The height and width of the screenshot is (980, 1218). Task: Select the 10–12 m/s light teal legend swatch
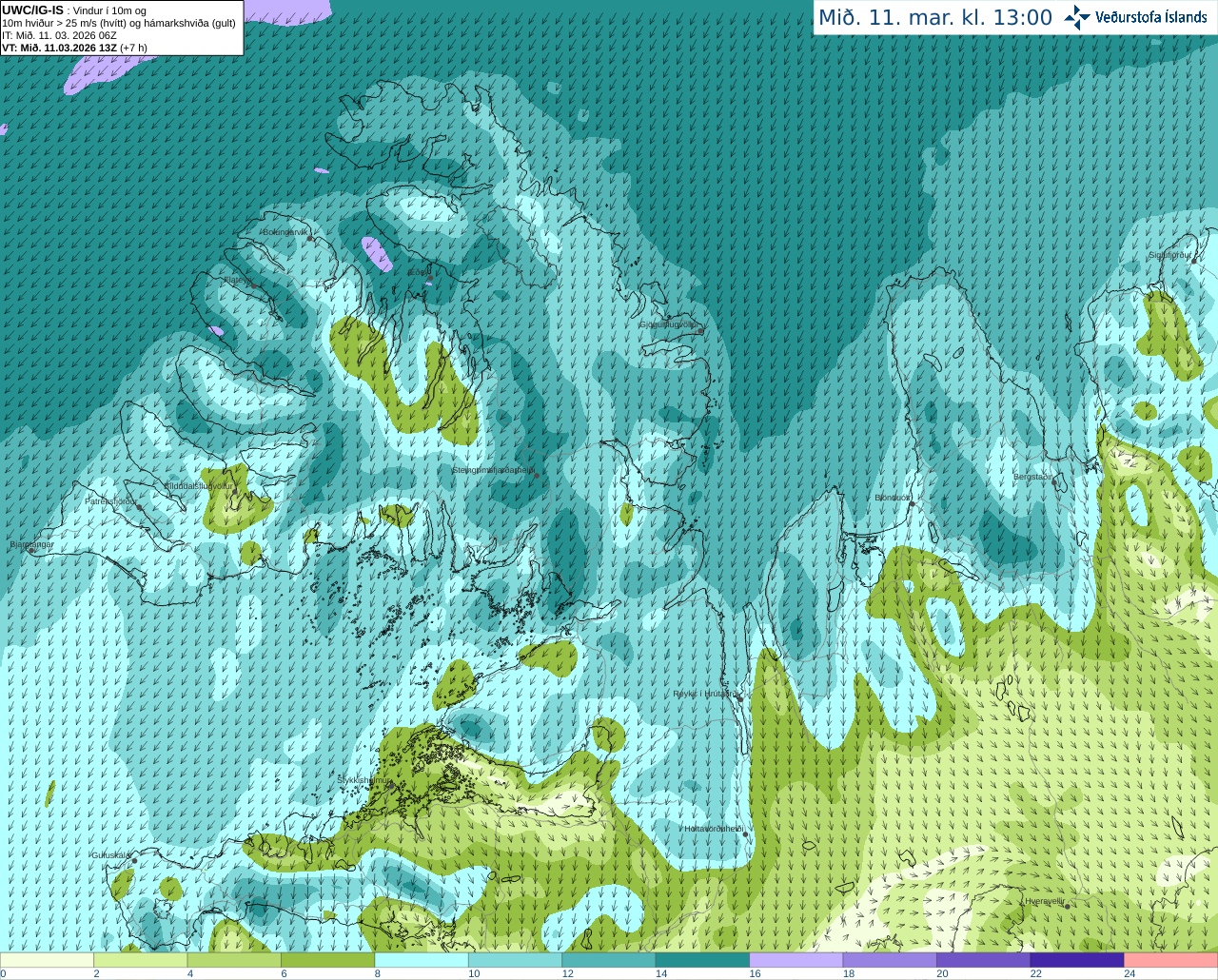pyautogui.click(x=516, y=960)
